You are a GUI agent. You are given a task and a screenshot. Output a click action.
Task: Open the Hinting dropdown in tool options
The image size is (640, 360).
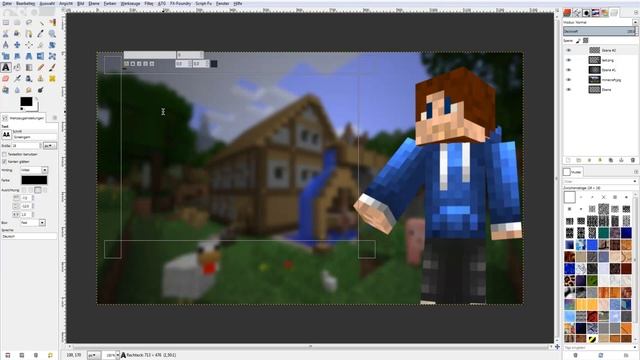[x=34, y=170]
